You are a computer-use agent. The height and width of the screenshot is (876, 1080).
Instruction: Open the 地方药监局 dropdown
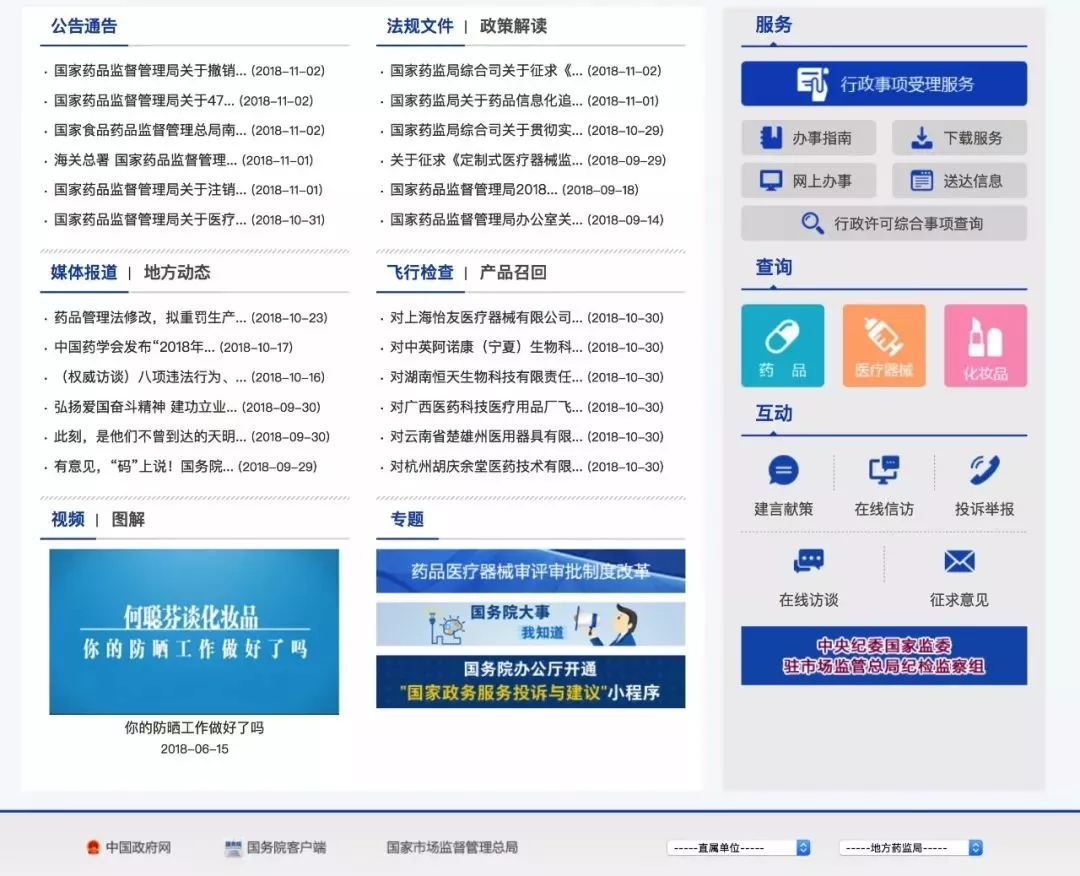click(908, 846)
